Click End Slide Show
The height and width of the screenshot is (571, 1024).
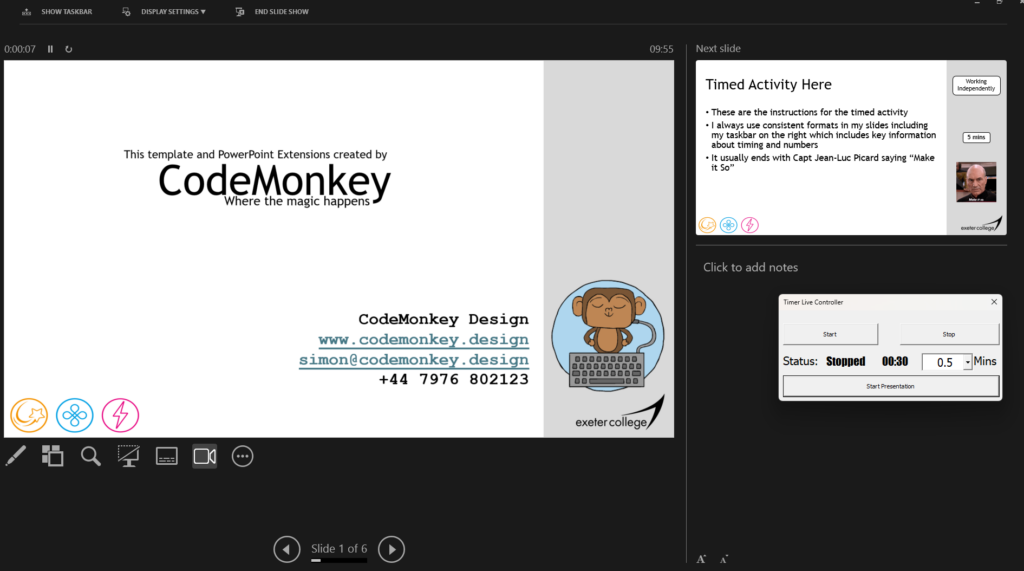point(272,12)
